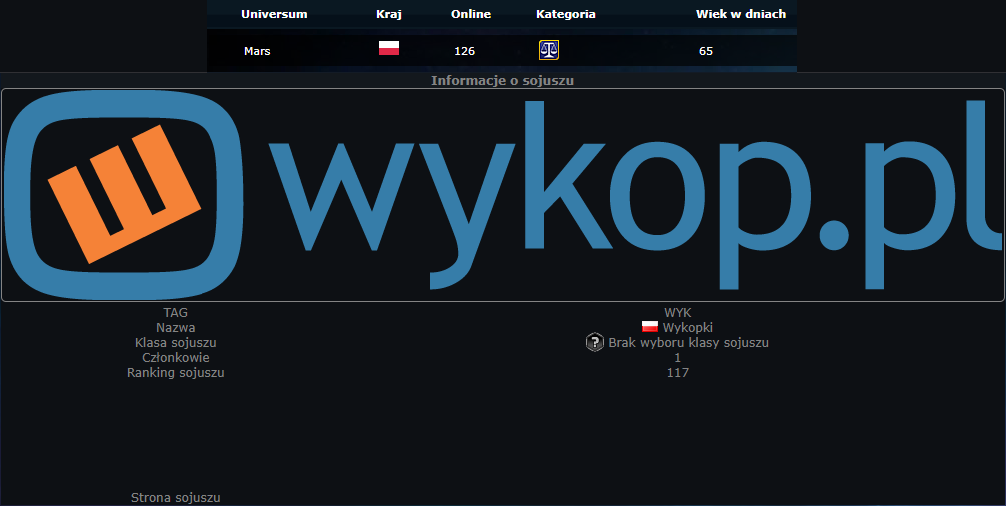Screen dimensions: 1006x506
Task: Click the question mark alliance class icon
Action: pyautogui.click(x=595, y=342)
